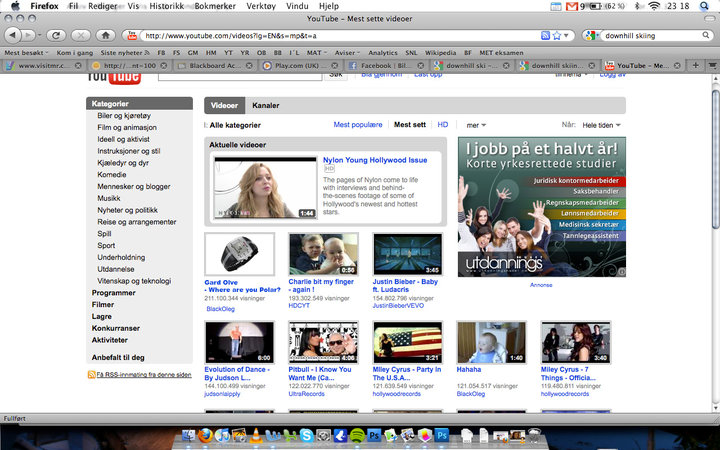
Task: Click the Firefox icon in the dock
Action: click(205, 435)
